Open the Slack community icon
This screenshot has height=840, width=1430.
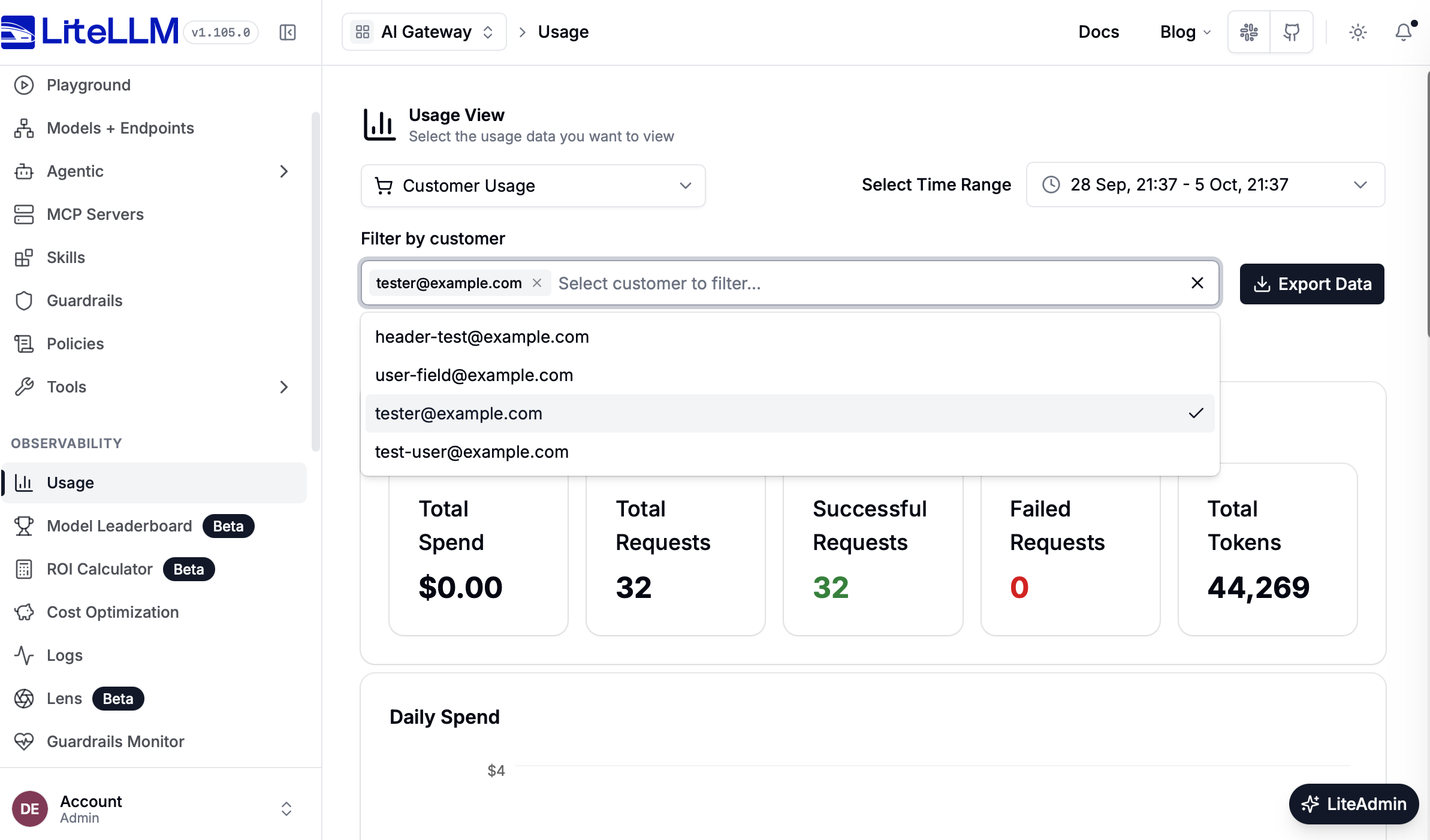(x=1249, y=32)
